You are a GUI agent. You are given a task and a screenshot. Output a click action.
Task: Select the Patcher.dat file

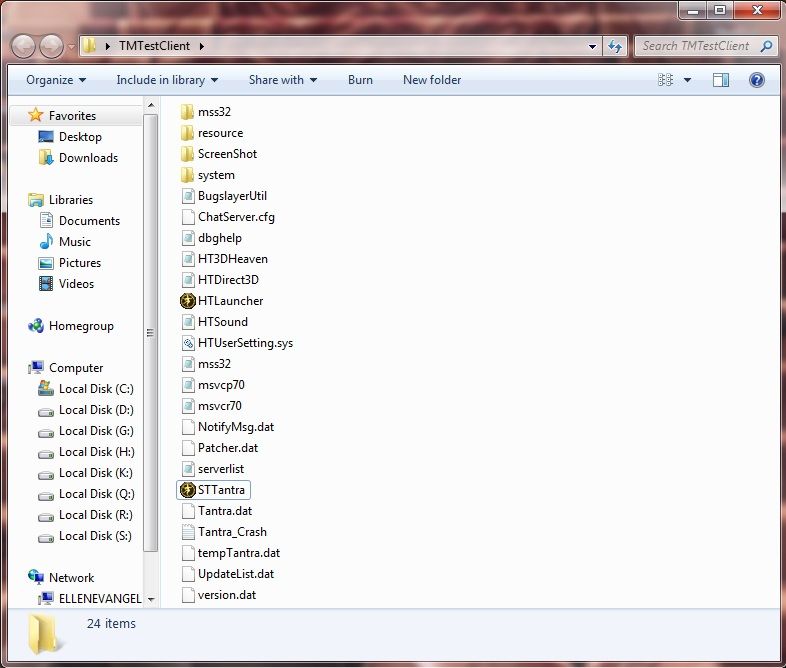pyautogui.click(x=220, y=448)
